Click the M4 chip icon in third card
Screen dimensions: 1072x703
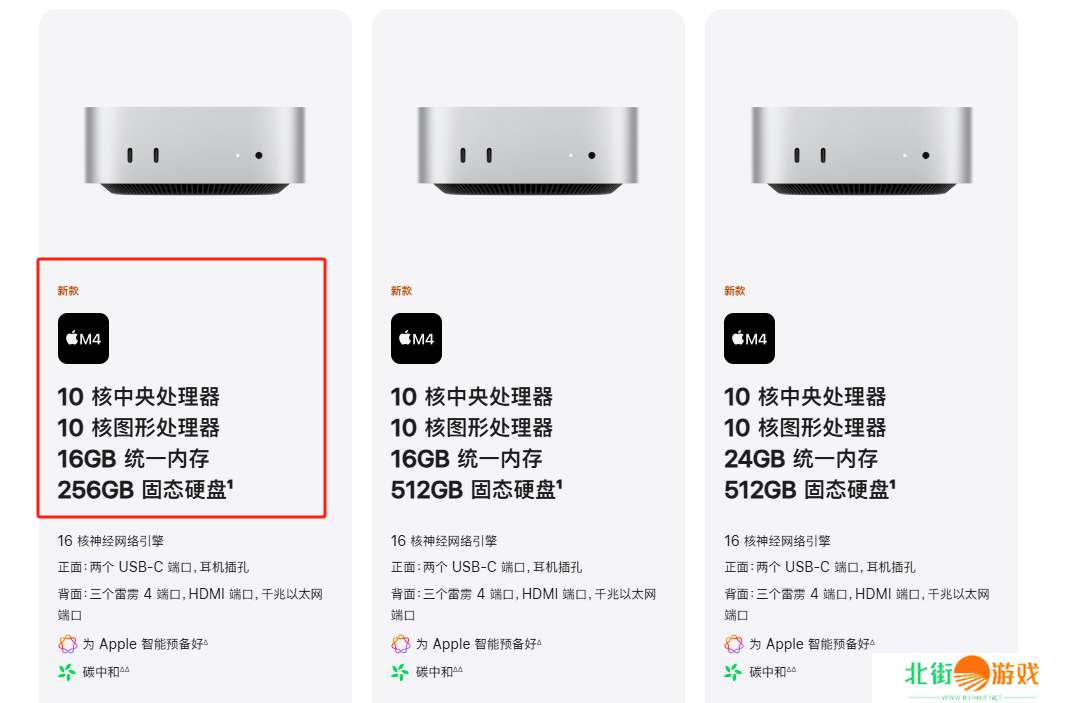click(x=749, y=339)
